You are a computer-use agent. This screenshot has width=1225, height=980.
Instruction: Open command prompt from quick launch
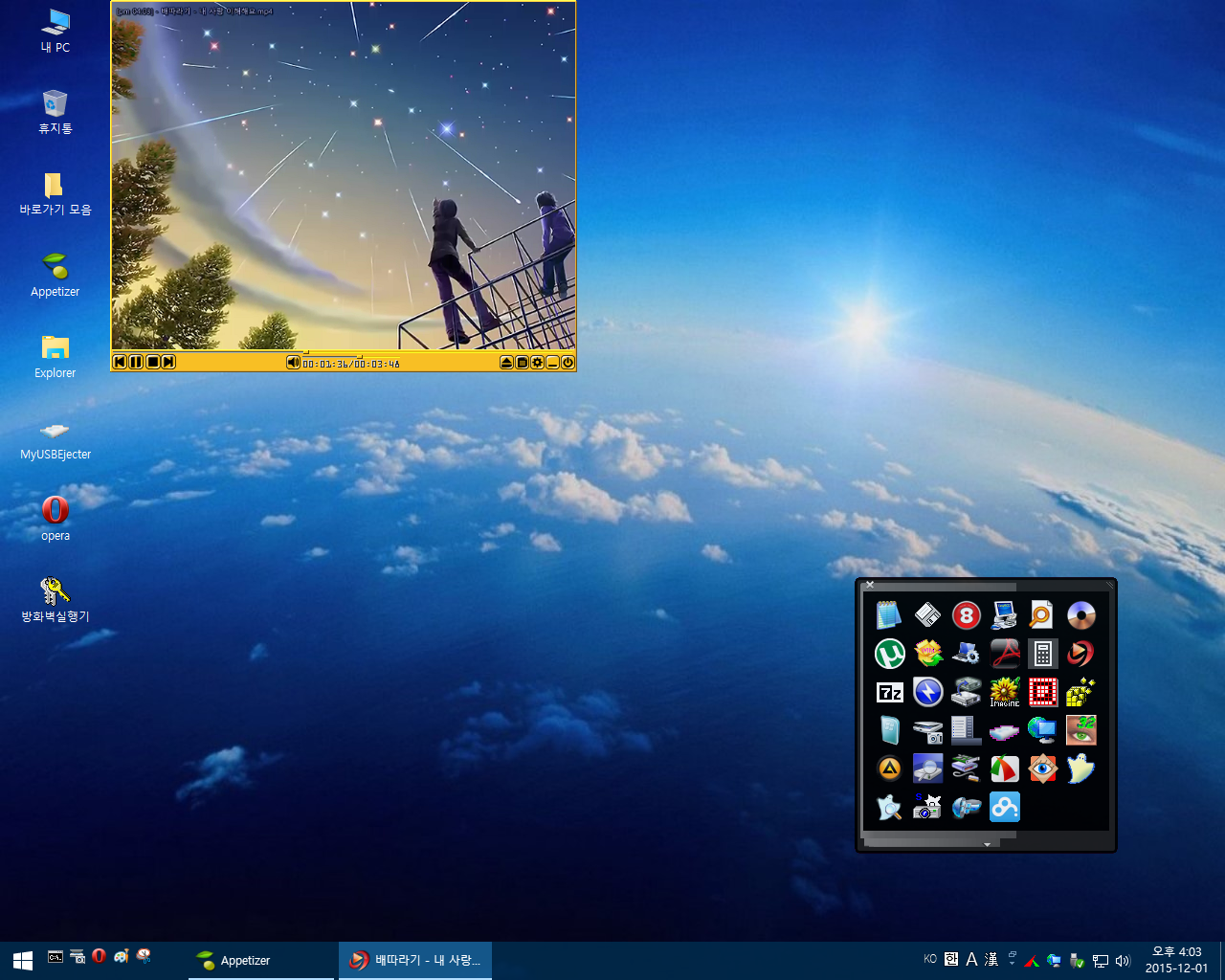(56, 956)
